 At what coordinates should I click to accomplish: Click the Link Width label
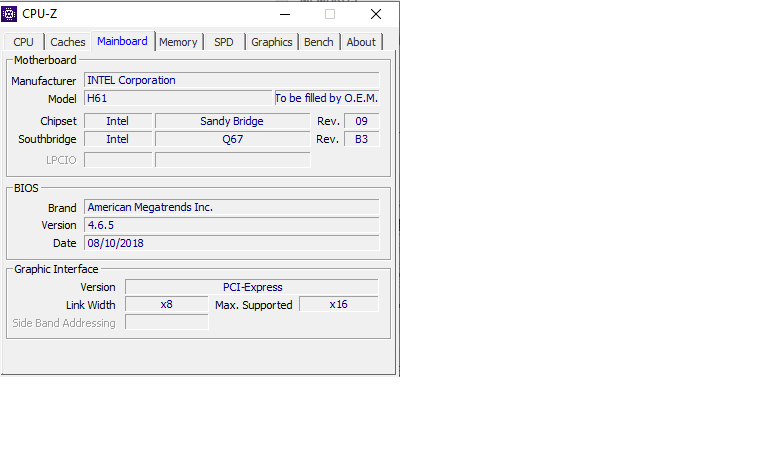tap(91, 305)
